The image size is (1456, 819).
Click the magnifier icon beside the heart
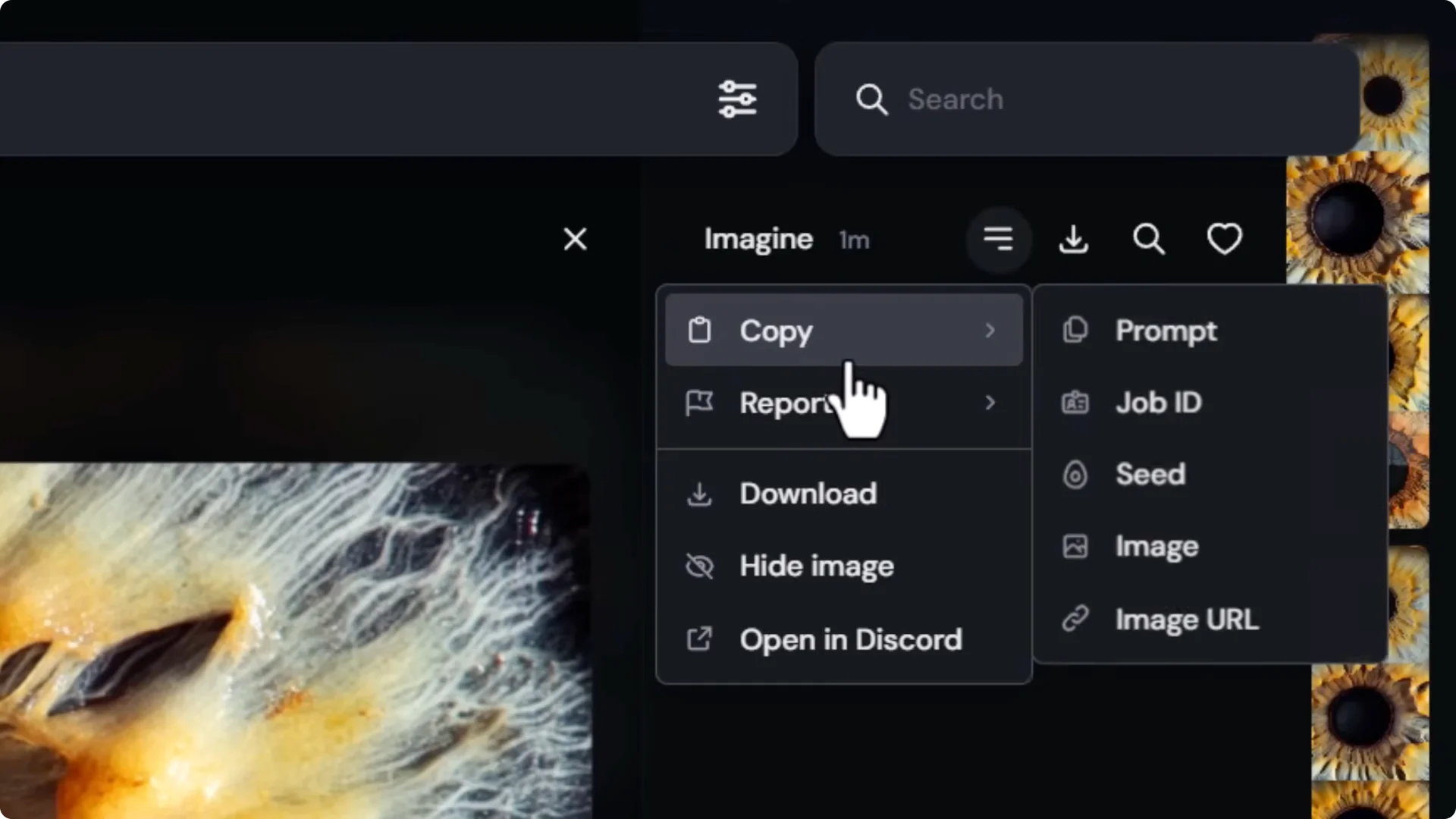(1148, 239)
